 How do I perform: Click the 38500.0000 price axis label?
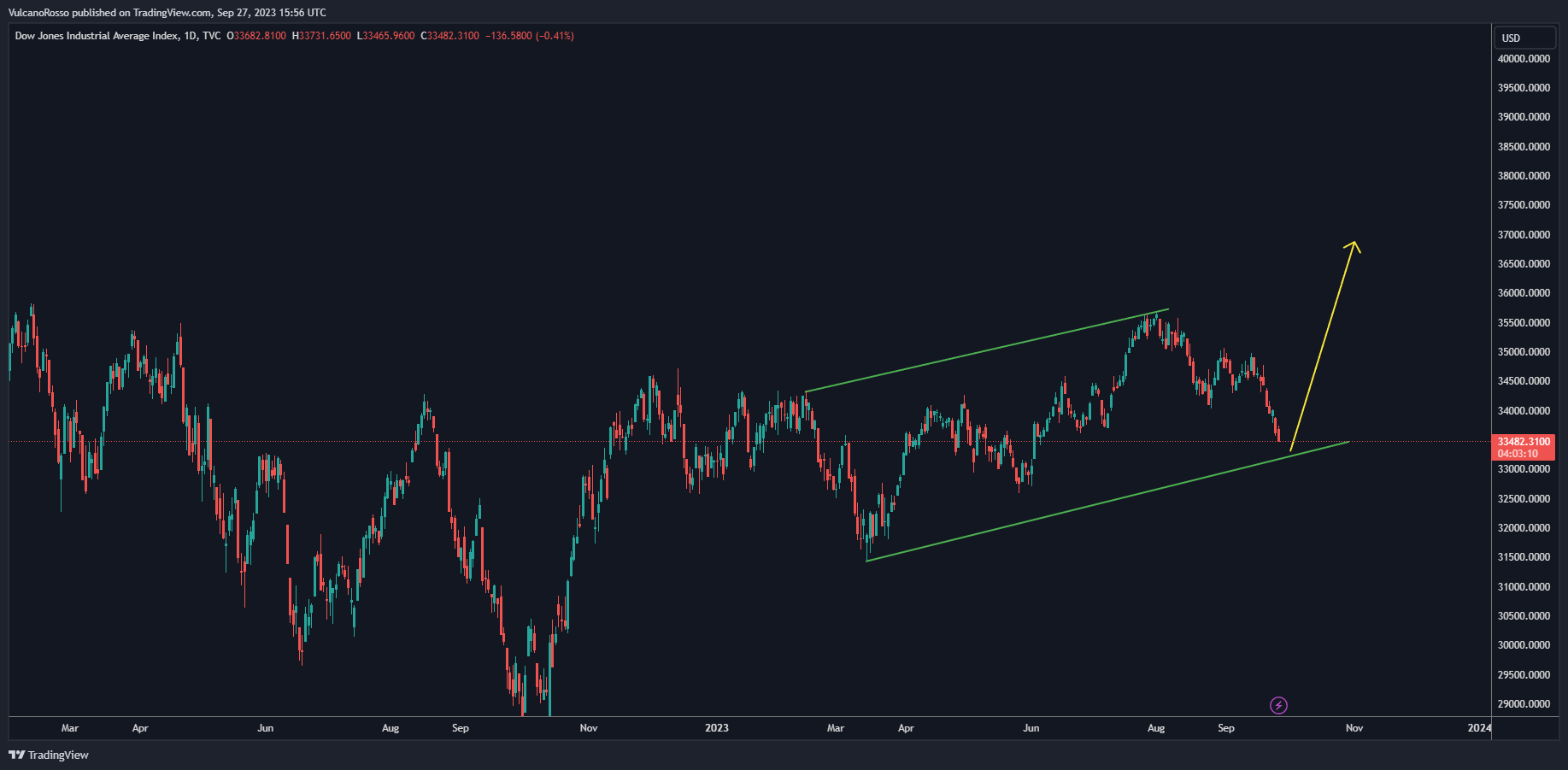pos(1524,147)
